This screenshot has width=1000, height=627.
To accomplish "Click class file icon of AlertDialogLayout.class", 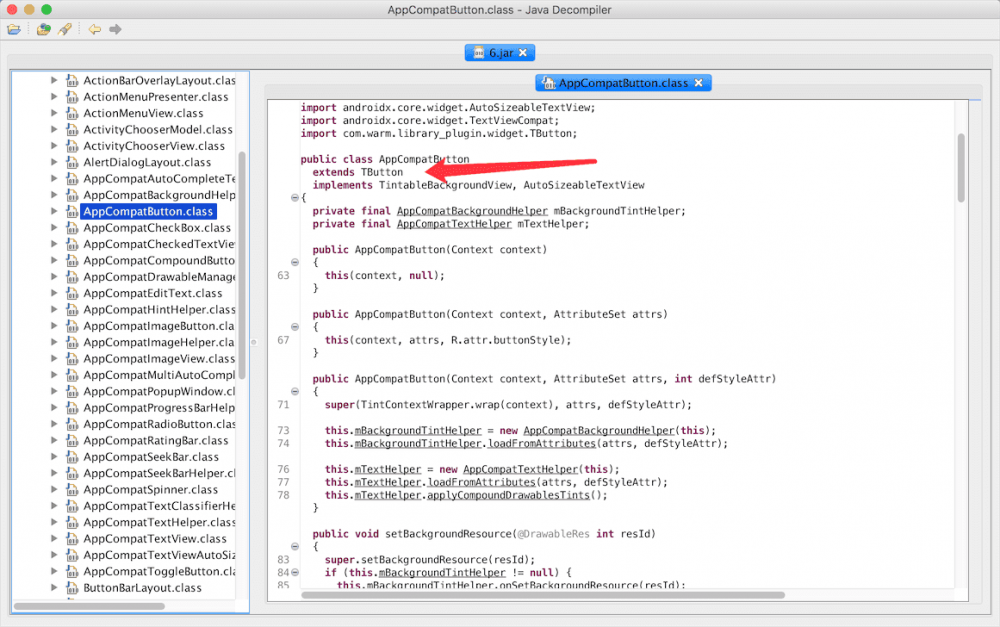I will click(72, 162).
